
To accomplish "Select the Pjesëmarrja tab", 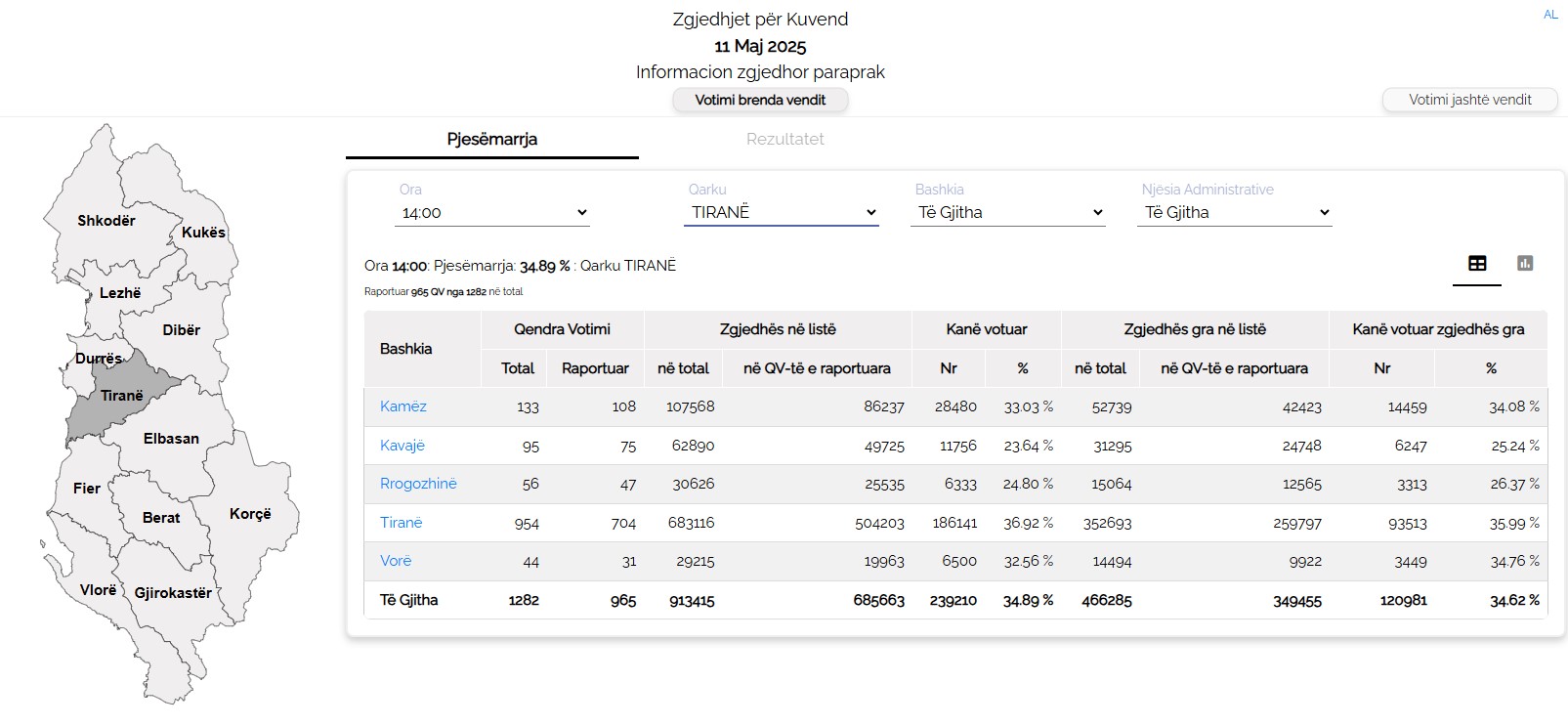I will click(491, 139).
